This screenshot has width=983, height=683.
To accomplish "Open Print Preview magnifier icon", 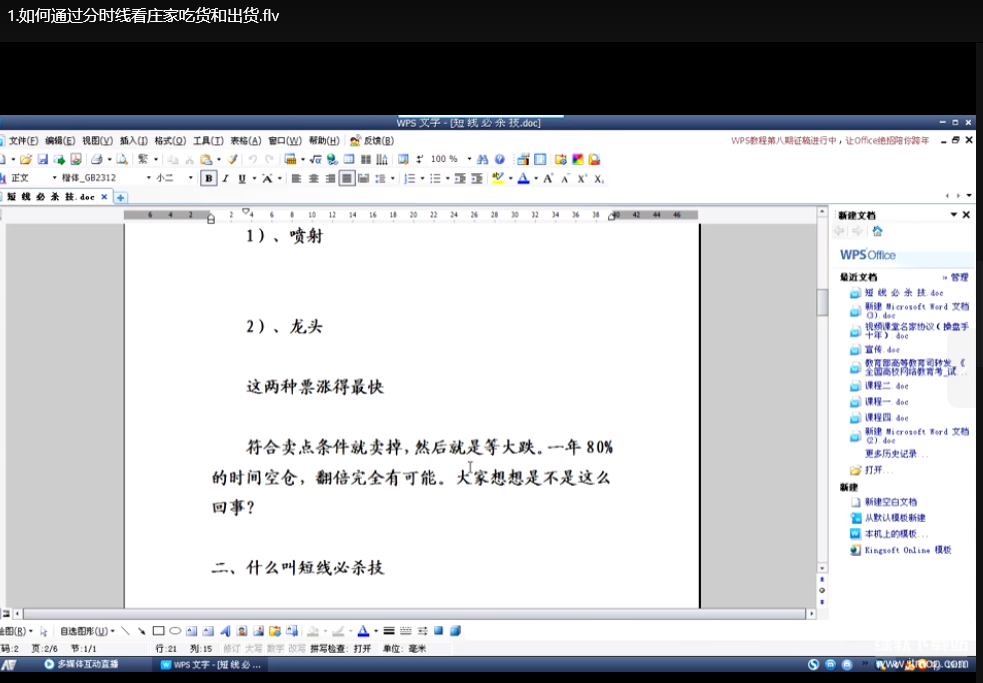I will tap(122, 159).
